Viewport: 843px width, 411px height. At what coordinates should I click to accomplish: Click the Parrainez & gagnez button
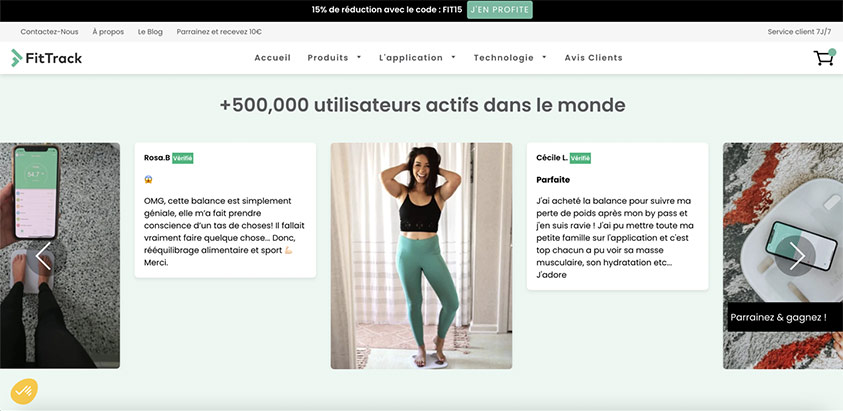784,317
